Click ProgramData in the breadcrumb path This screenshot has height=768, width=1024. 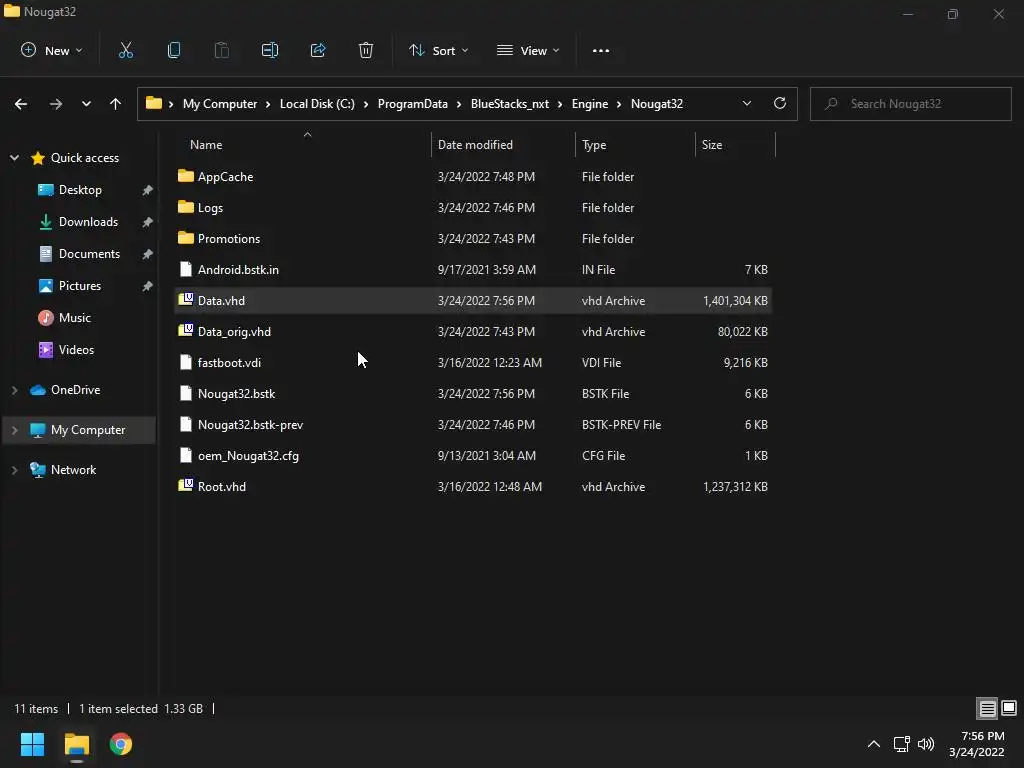pos(413,104)
